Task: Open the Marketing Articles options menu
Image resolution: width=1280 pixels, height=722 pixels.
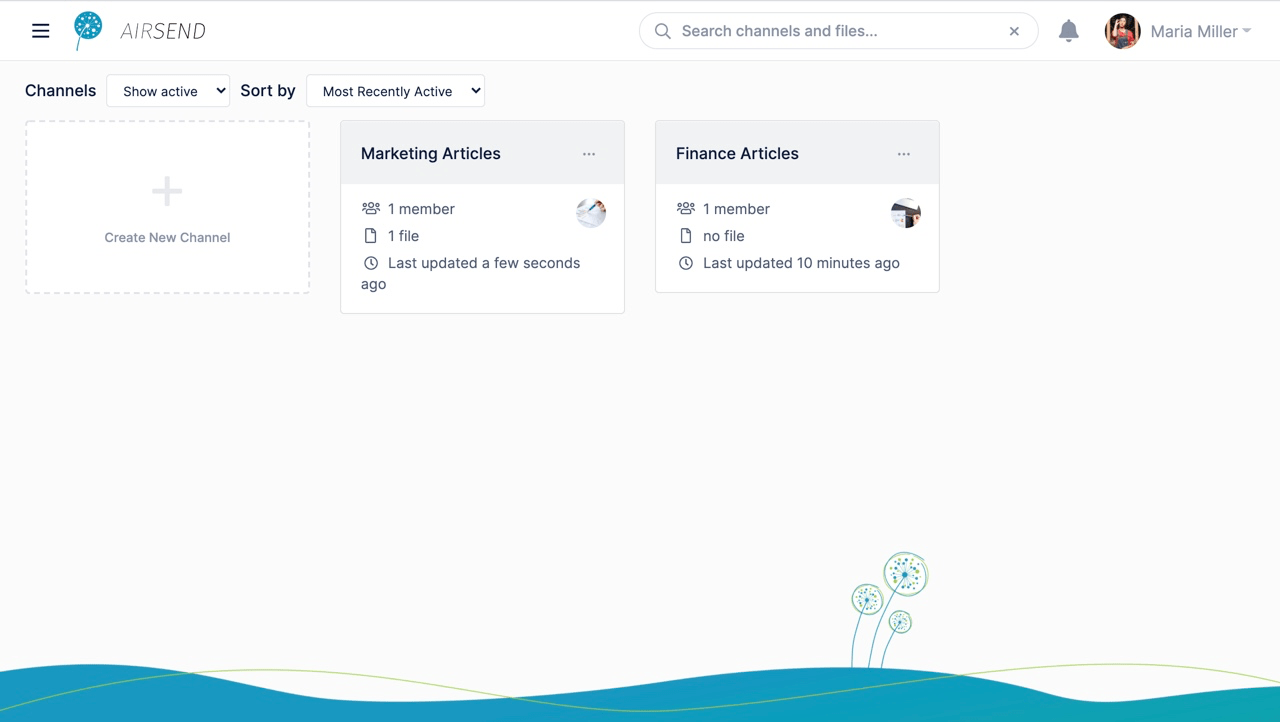Action: pyautogui.click(x=589, y=154)
